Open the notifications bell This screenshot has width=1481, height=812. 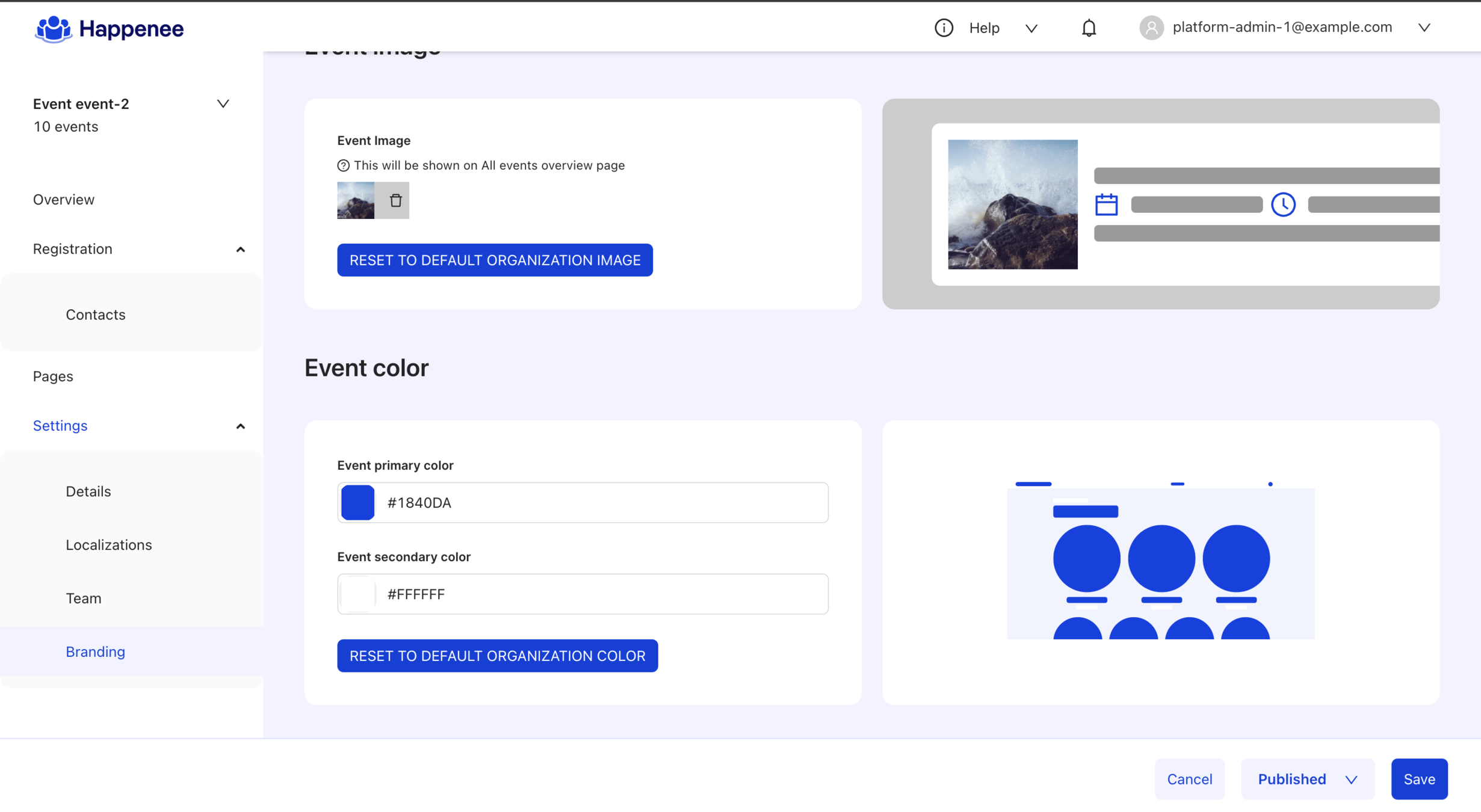(x=1089, y=28)
